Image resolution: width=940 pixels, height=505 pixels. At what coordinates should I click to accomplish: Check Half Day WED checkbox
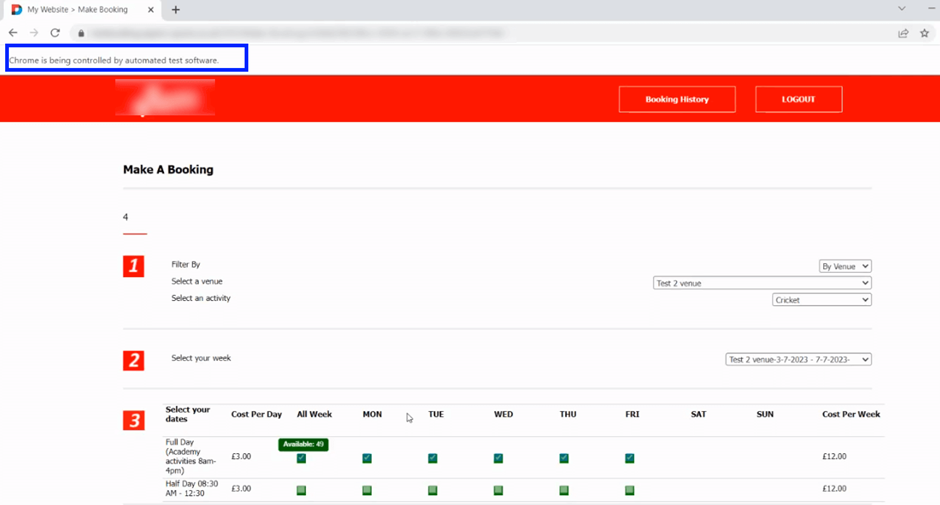pos(498,490)
